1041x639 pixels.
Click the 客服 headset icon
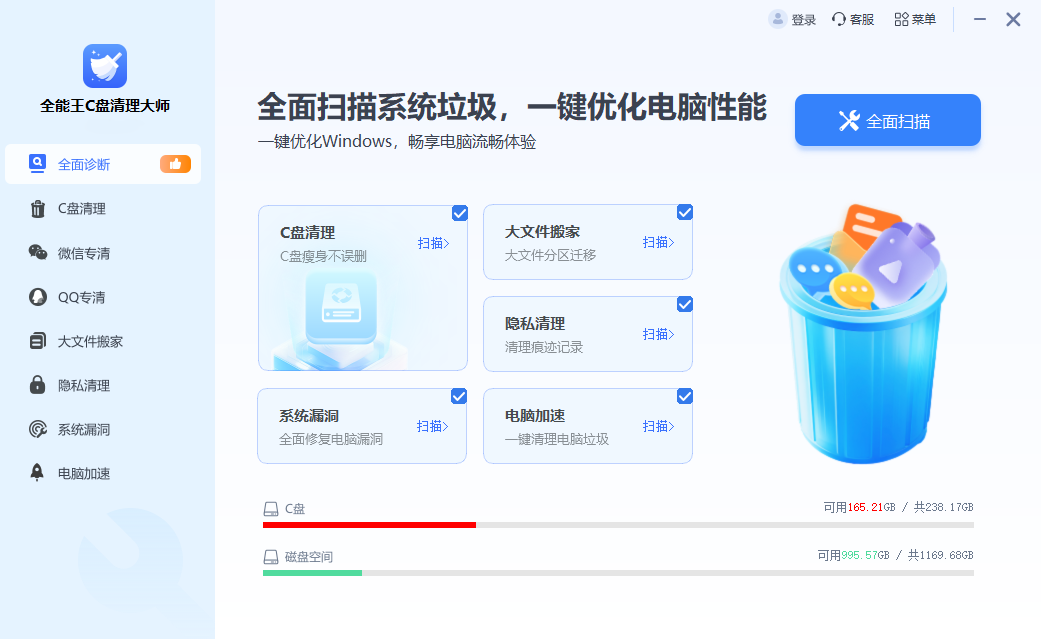click(x=838, y=18)
